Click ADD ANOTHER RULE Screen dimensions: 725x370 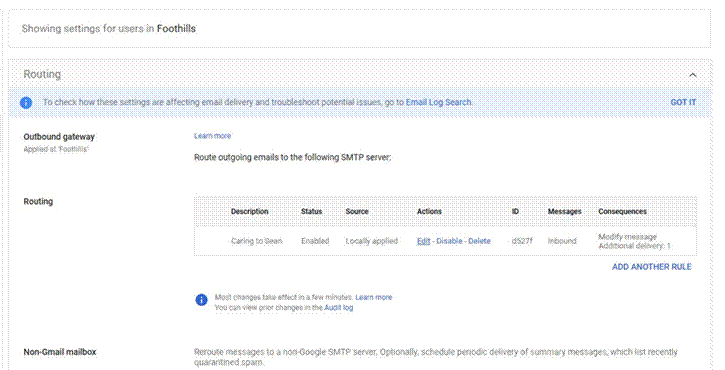(x=651, y=267)
